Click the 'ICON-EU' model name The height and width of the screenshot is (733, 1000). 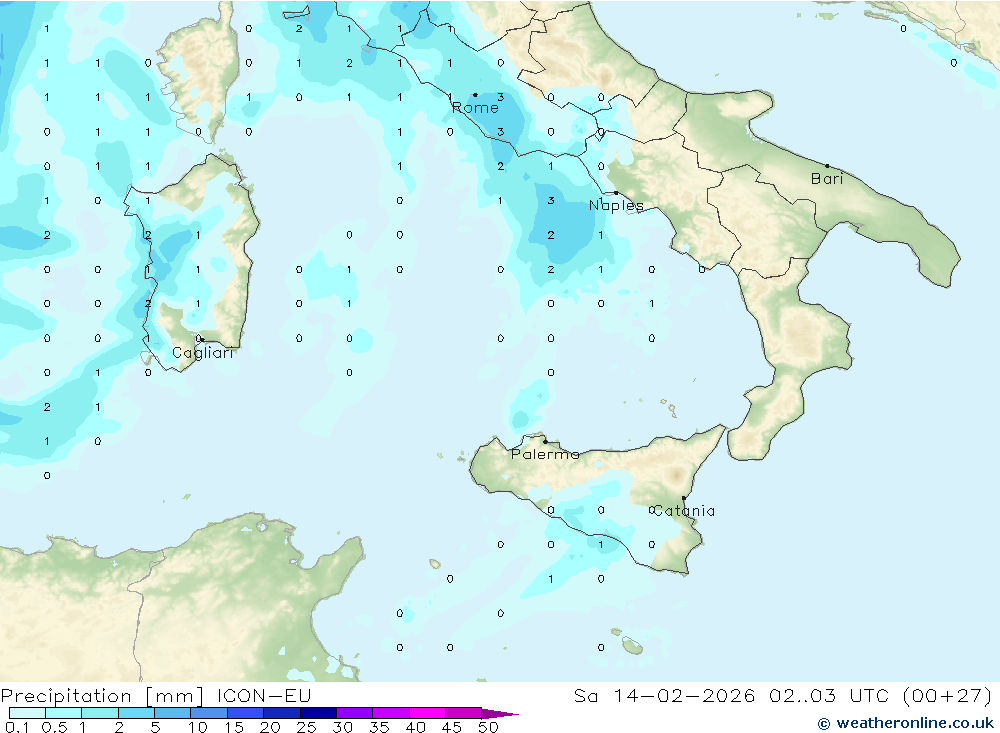[x=264, y=696]
